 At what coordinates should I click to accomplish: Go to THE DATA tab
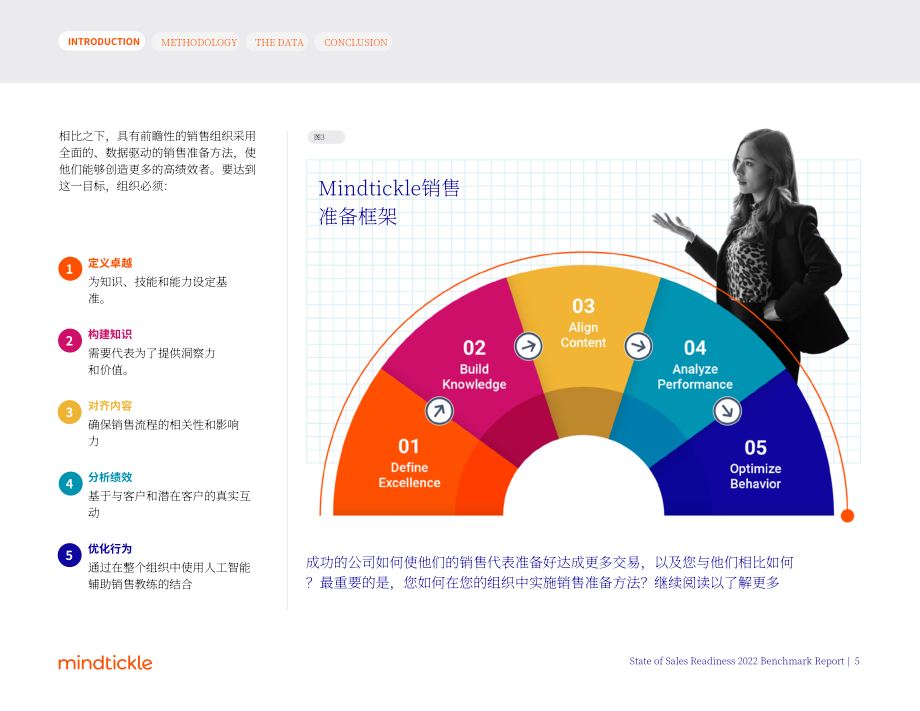277,42
